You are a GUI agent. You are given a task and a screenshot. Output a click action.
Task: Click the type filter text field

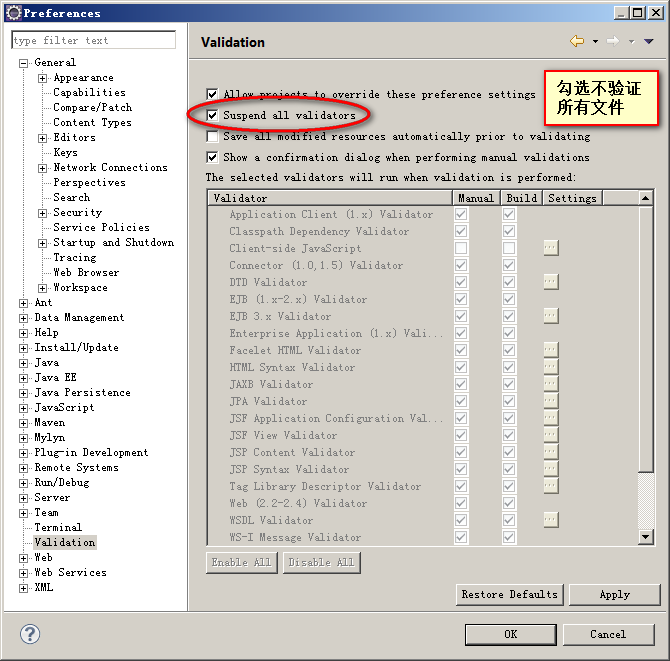93,41
